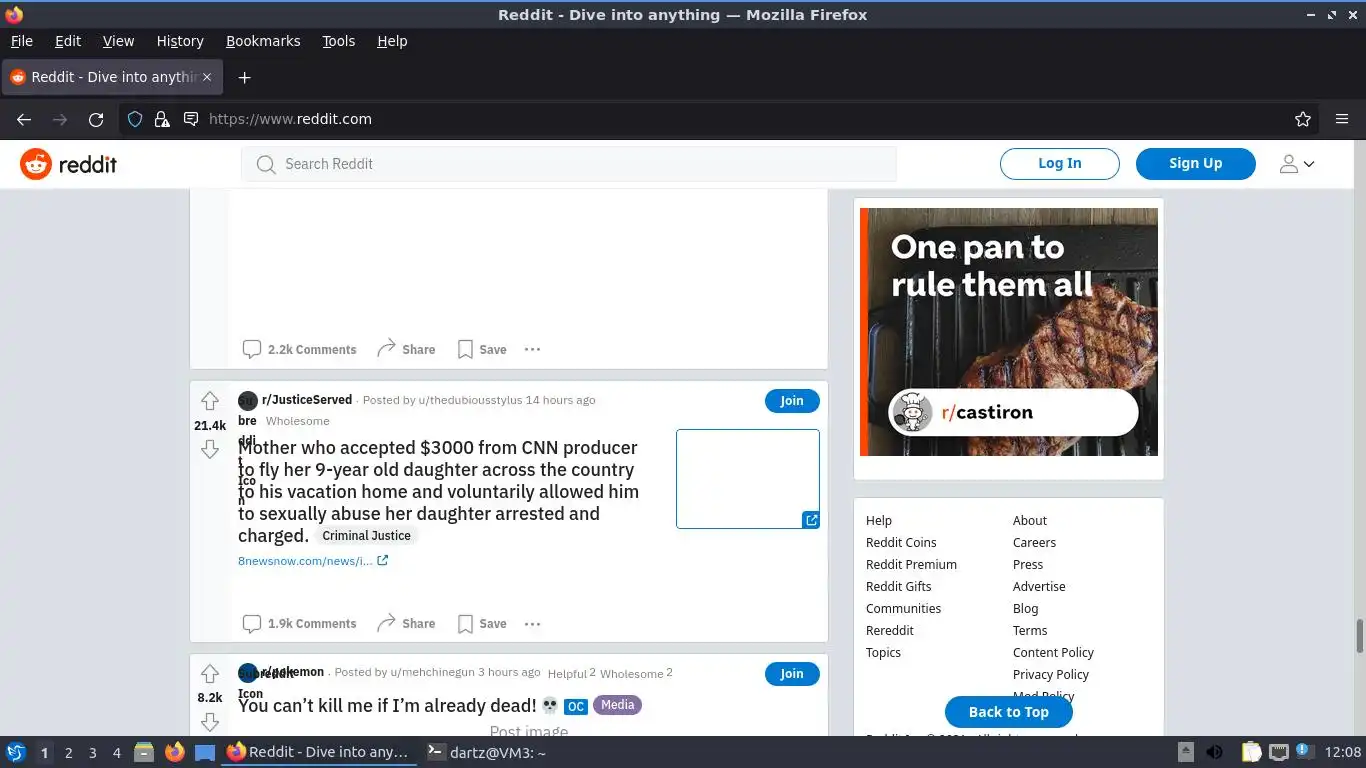
Task: Open the Edit menu
Action: [68, 41]
